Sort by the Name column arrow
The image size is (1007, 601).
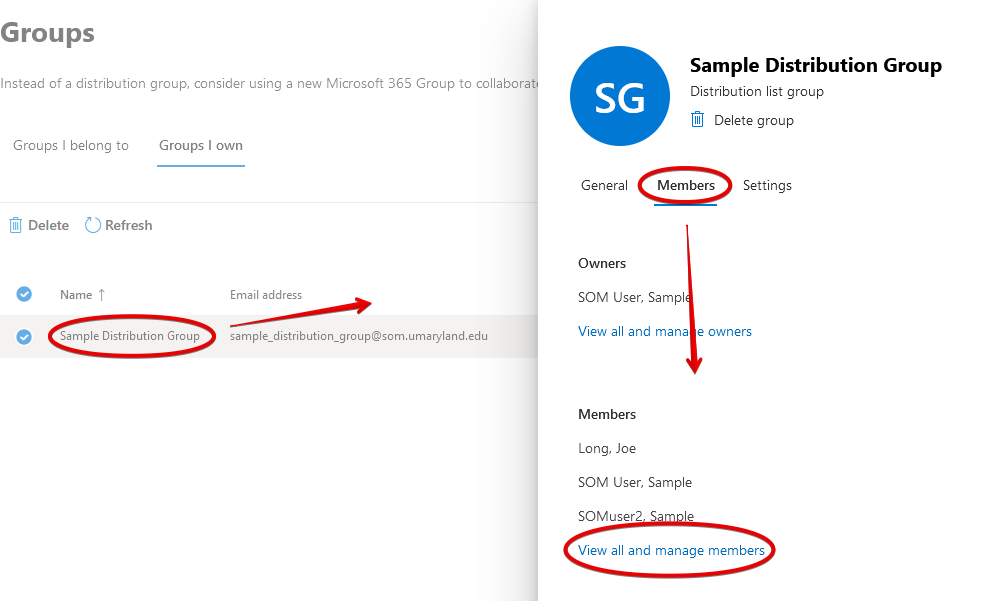tap(101, 295)
